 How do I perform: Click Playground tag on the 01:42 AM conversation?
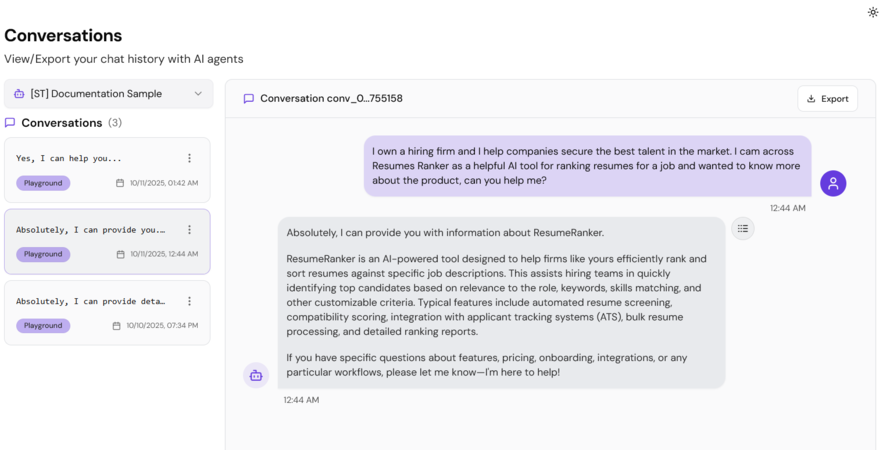coord(43,183)
